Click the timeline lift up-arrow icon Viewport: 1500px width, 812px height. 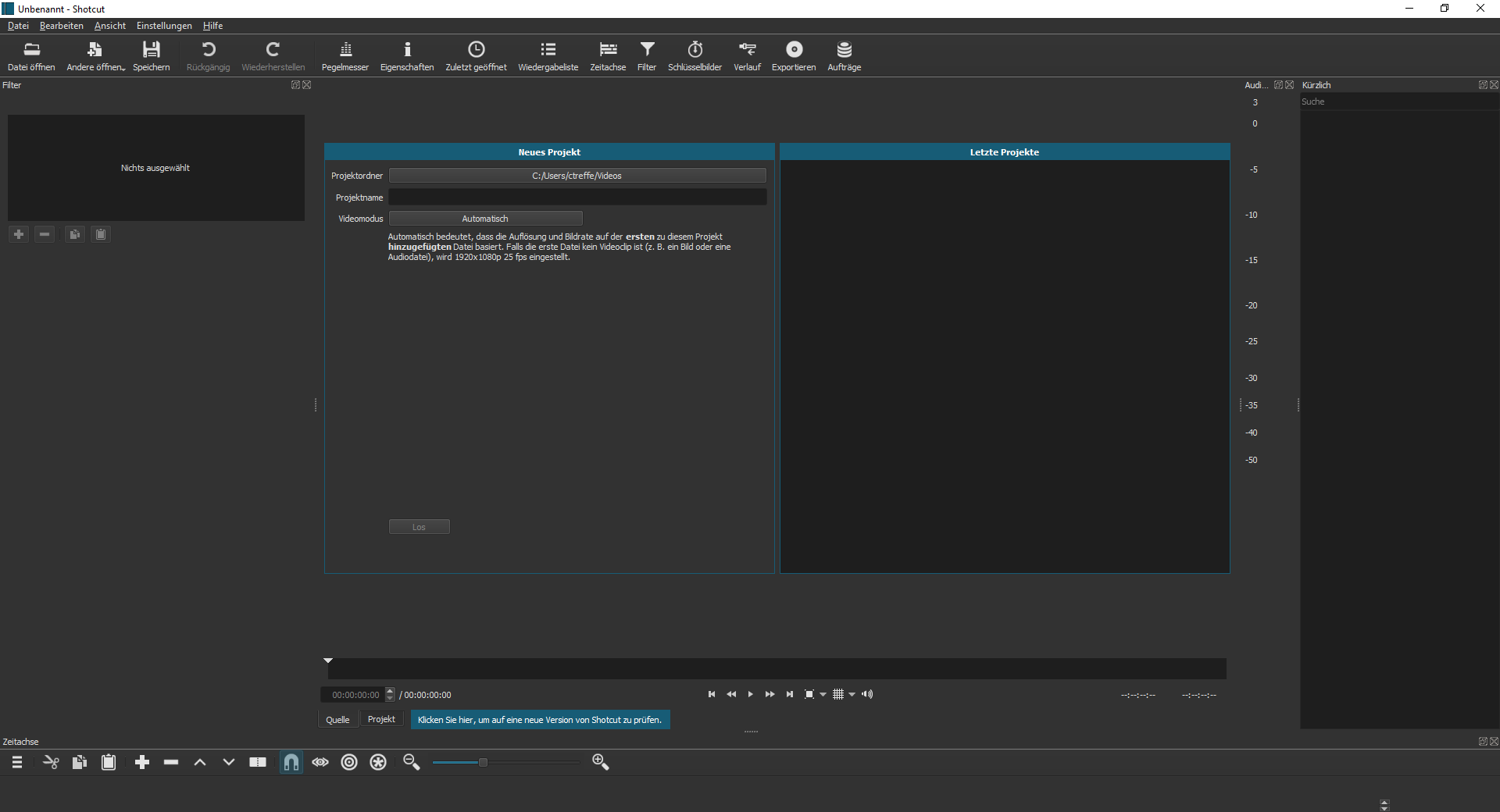[x=200, y=762]
